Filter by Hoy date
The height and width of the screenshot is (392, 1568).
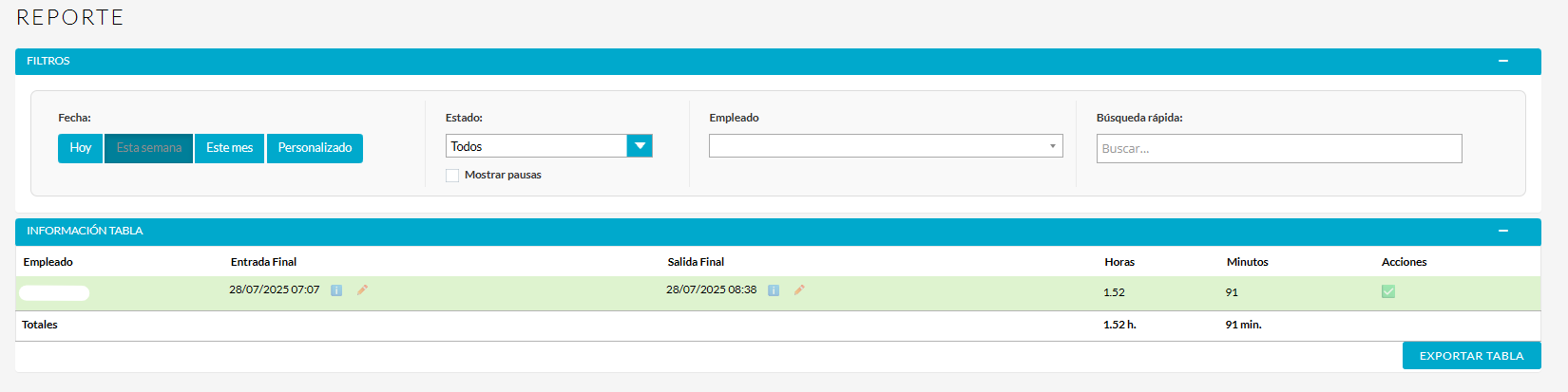pyautogui.click(x=80, y=148)
